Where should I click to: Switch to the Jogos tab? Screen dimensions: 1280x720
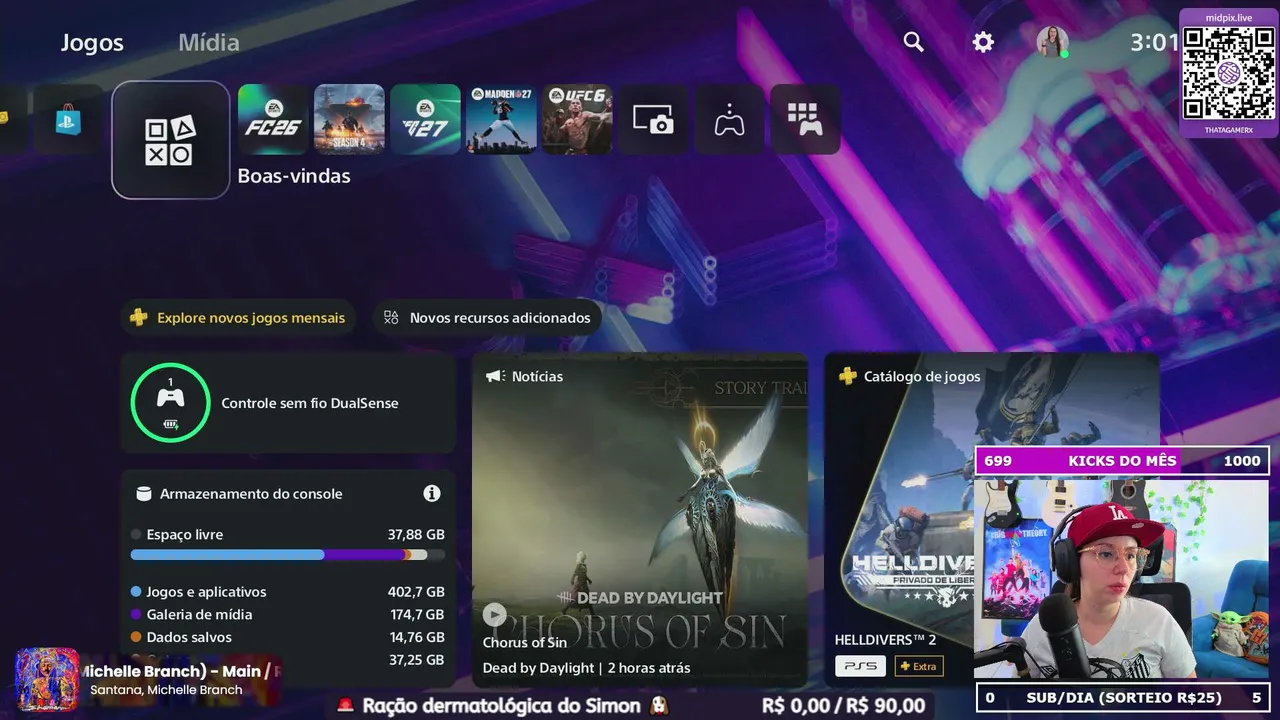pyautogui.click(x=92, y=42)
